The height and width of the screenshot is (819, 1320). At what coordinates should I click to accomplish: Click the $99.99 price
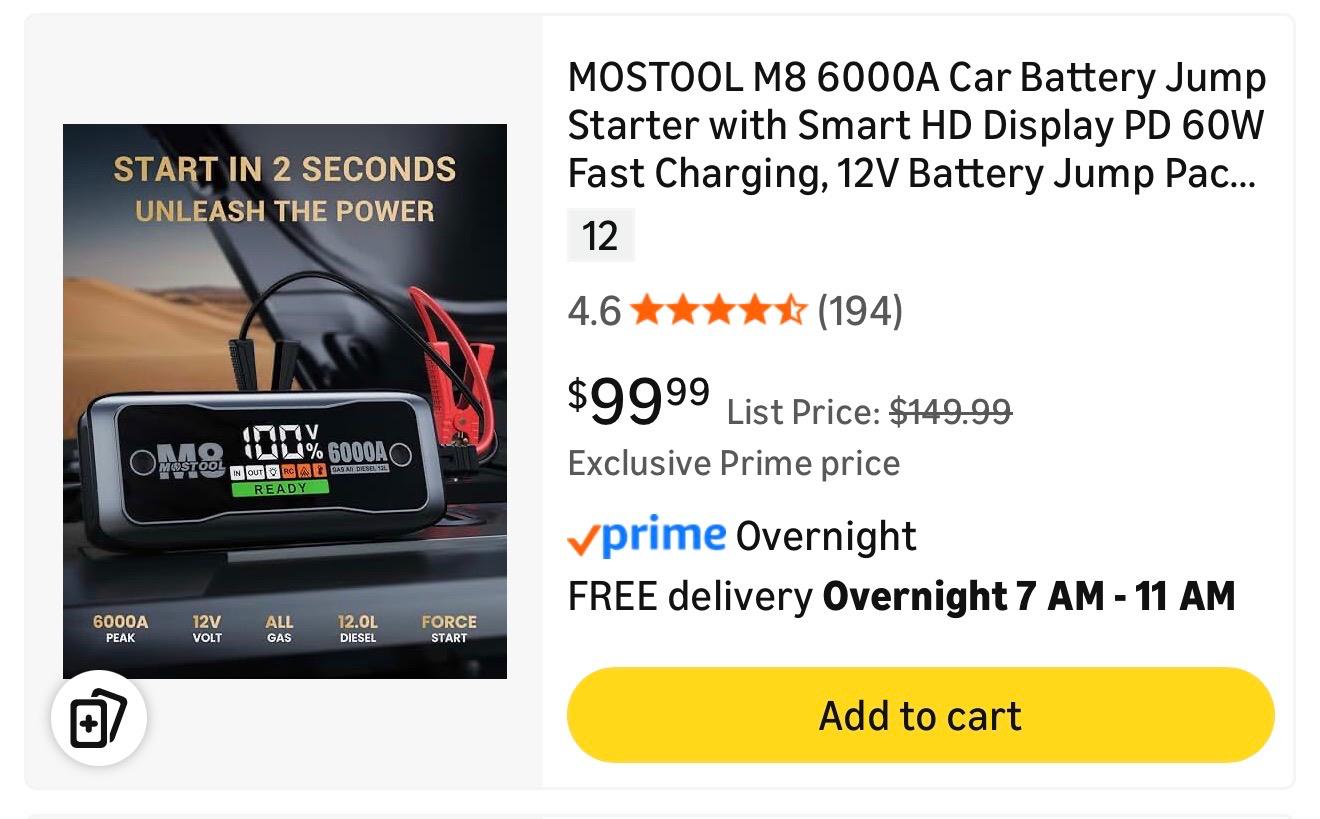[639, 399]
